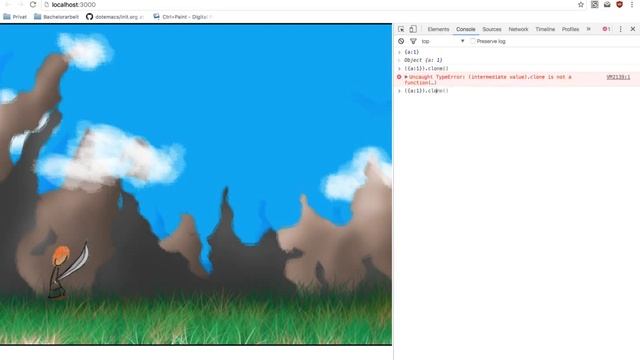
Task: Select the Console tab
Action: (x=466, y=29)
